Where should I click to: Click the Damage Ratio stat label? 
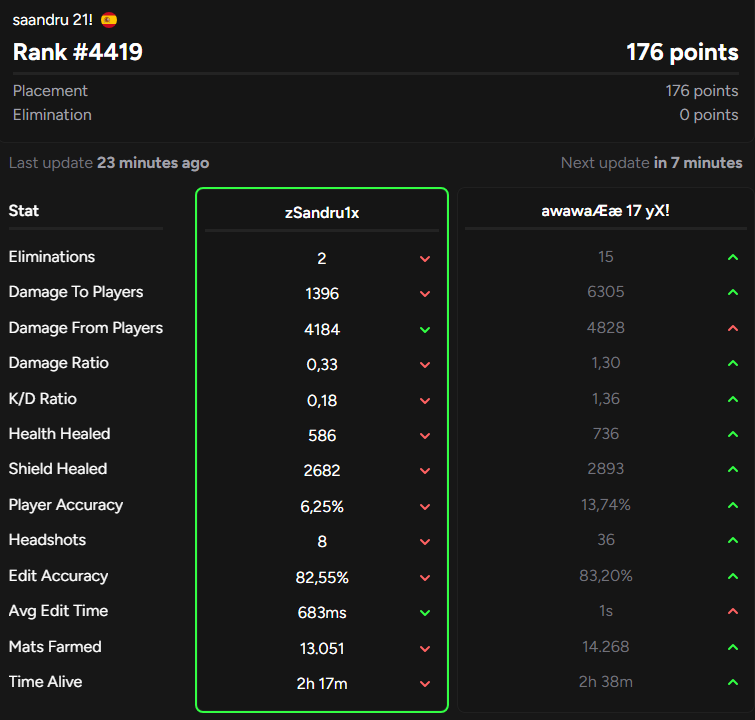point(58,363)
